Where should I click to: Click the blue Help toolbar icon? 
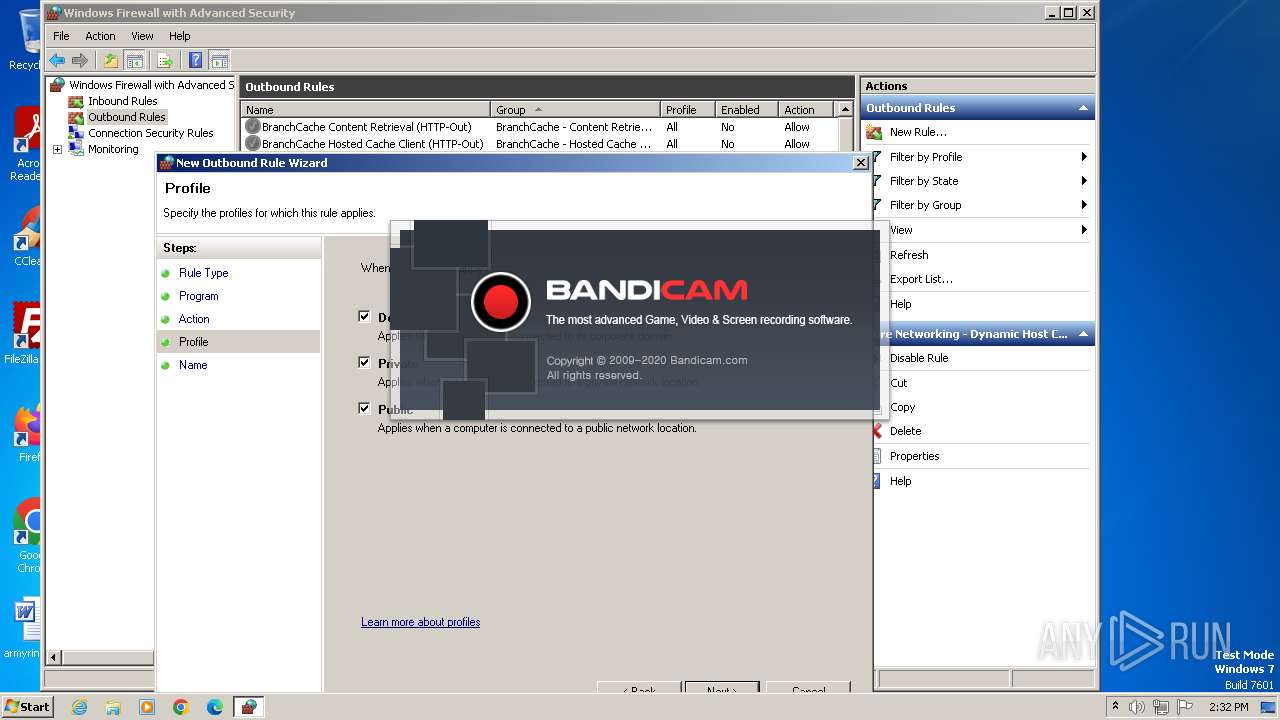point(196,60)
